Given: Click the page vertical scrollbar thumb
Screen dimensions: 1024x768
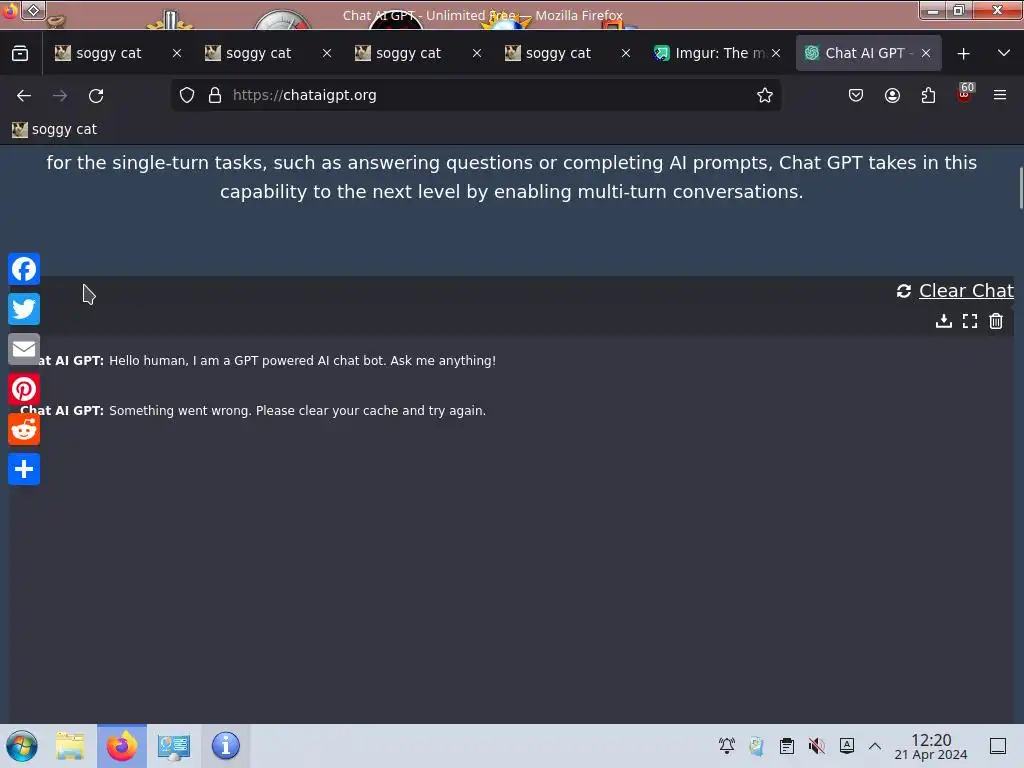Looking at the screenshot, I should tap(1020, 188).
